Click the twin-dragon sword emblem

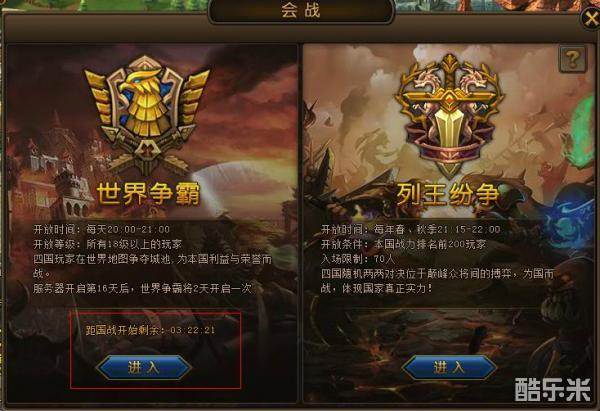coord(448,115)
